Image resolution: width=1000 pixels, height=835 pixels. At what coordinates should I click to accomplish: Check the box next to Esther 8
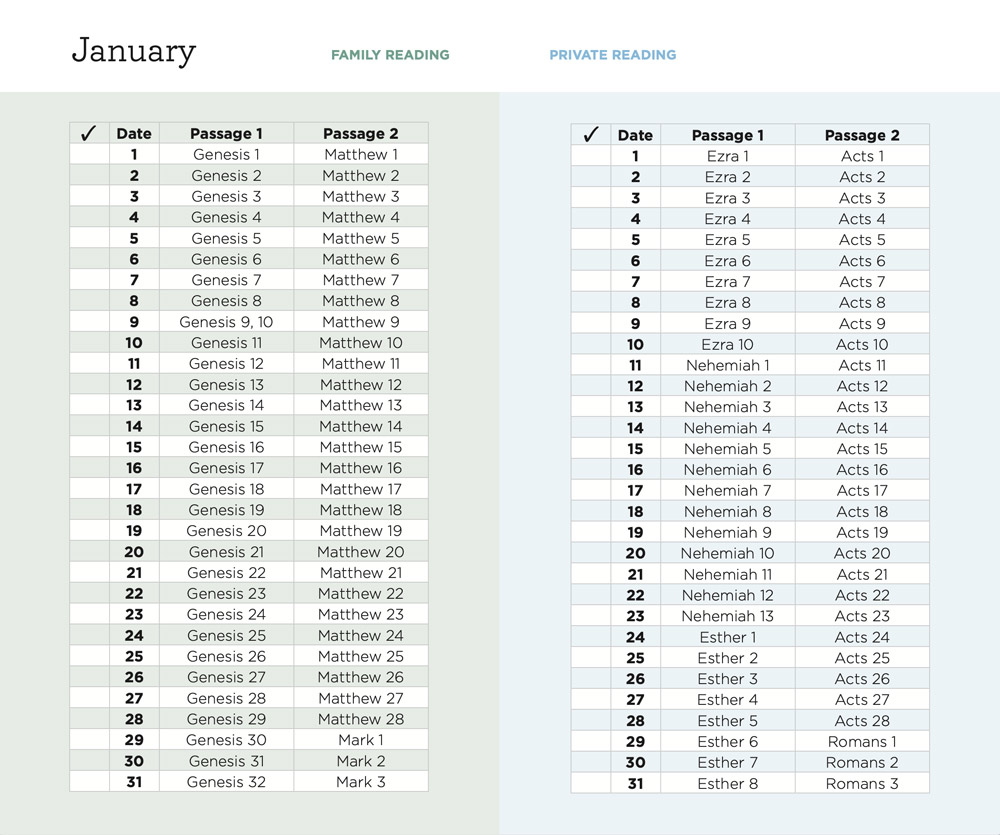590,783
